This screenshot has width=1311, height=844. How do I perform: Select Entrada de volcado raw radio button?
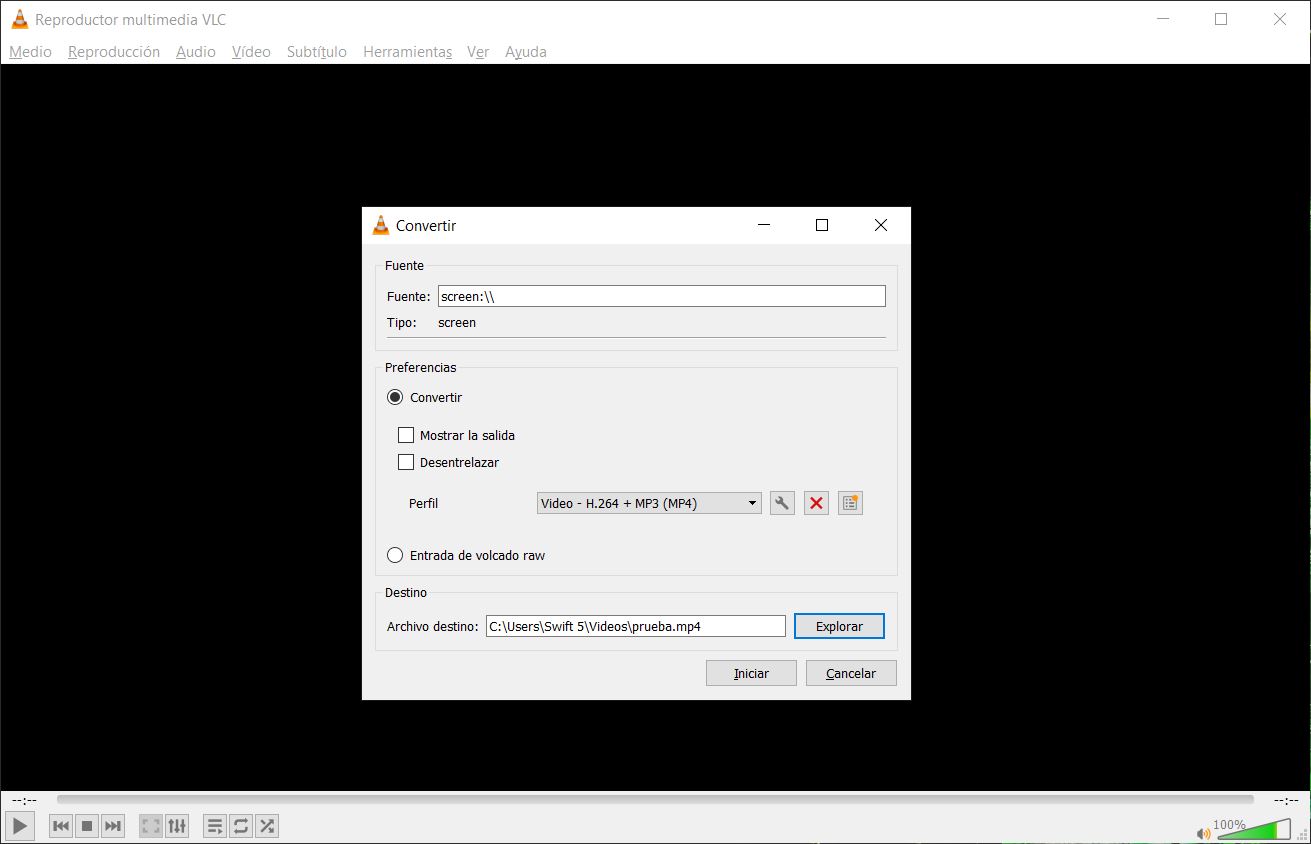pos(395,555)
